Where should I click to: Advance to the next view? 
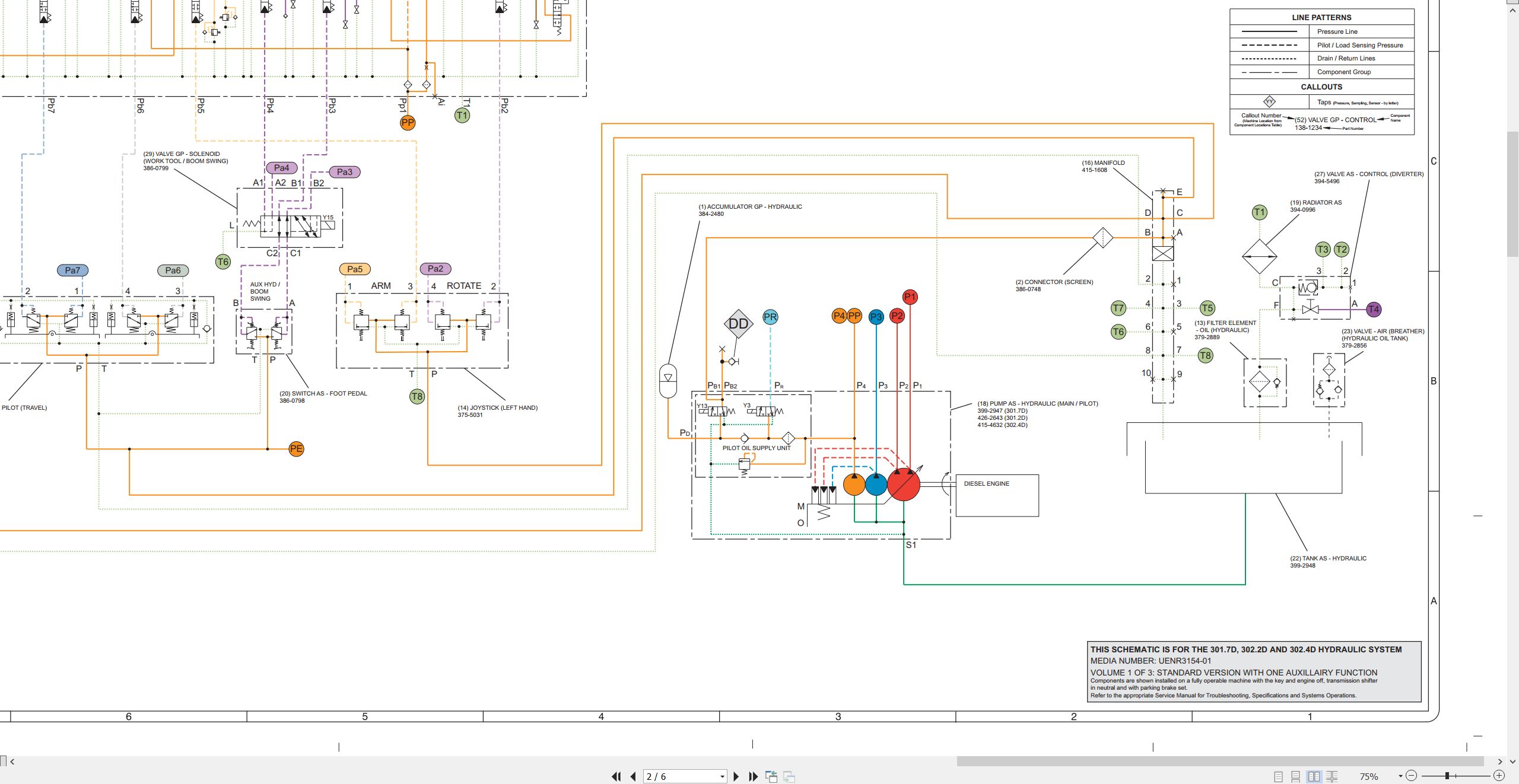point(789,776)
